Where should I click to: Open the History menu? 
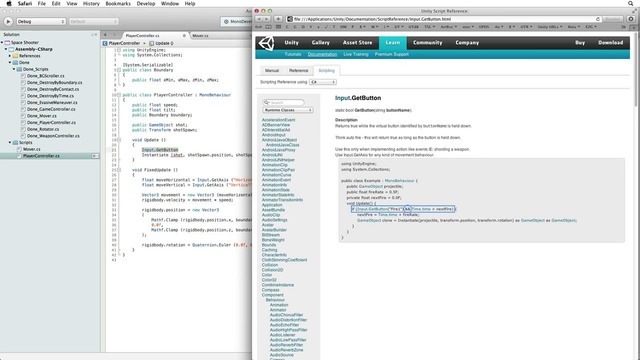tap(91, 4)
